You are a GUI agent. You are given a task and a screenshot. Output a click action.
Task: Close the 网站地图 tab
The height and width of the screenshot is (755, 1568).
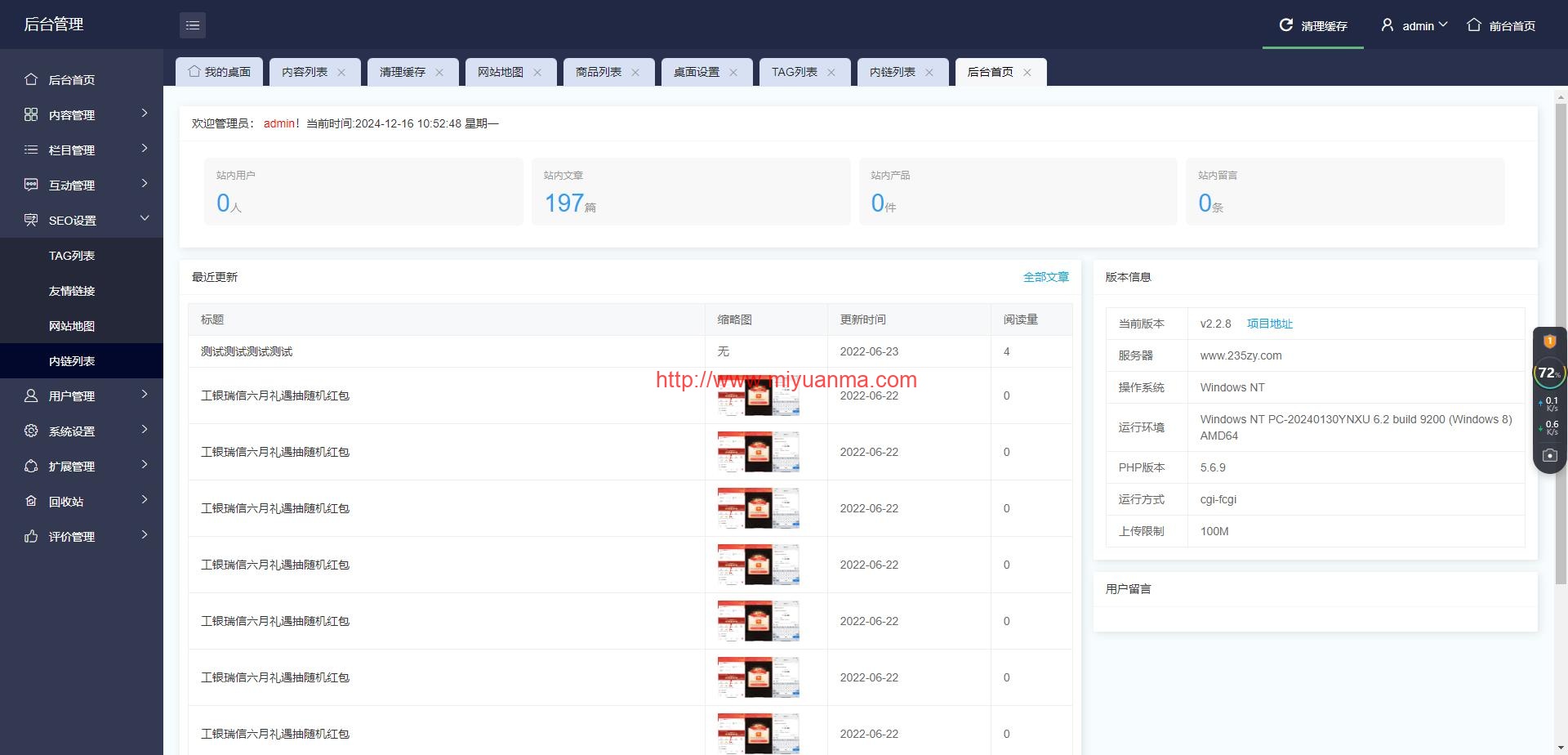[x=537, y=73]
